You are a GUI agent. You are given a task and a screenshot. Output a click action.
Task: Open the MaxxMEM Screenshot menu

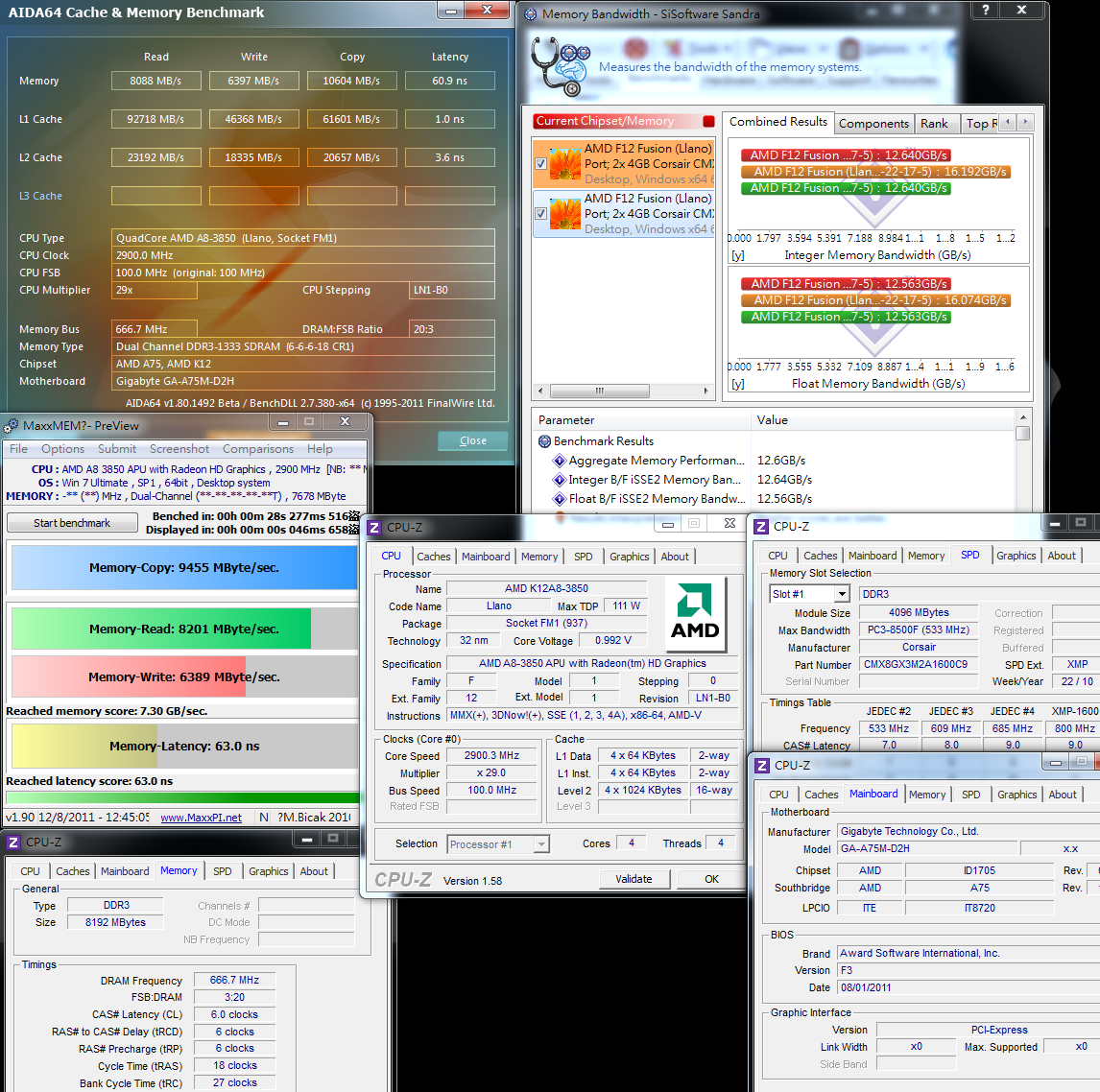tap(179, 449)
